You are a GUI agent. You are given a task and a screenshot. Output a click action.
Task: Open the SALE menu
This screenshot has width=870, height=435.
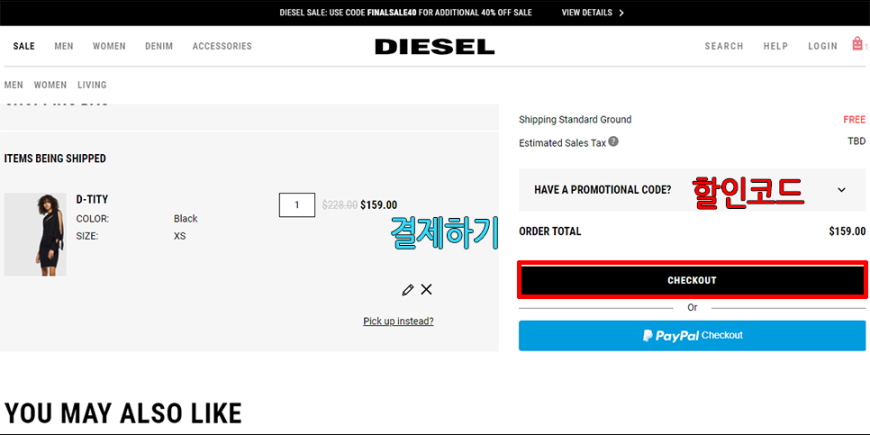click(24, 46)
